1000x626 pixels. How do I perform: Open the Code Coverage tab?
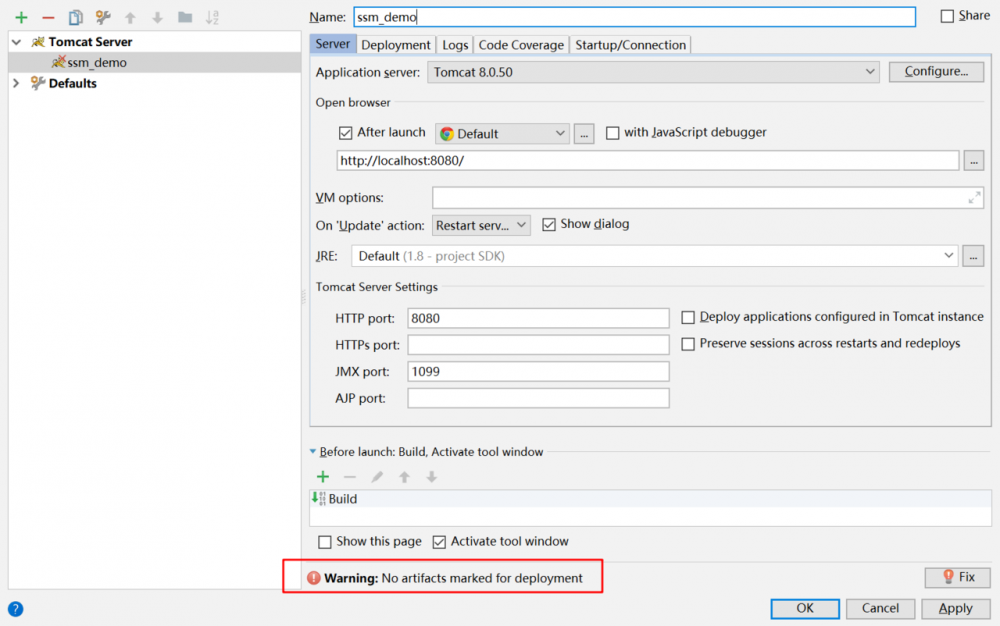coord(521,45)
